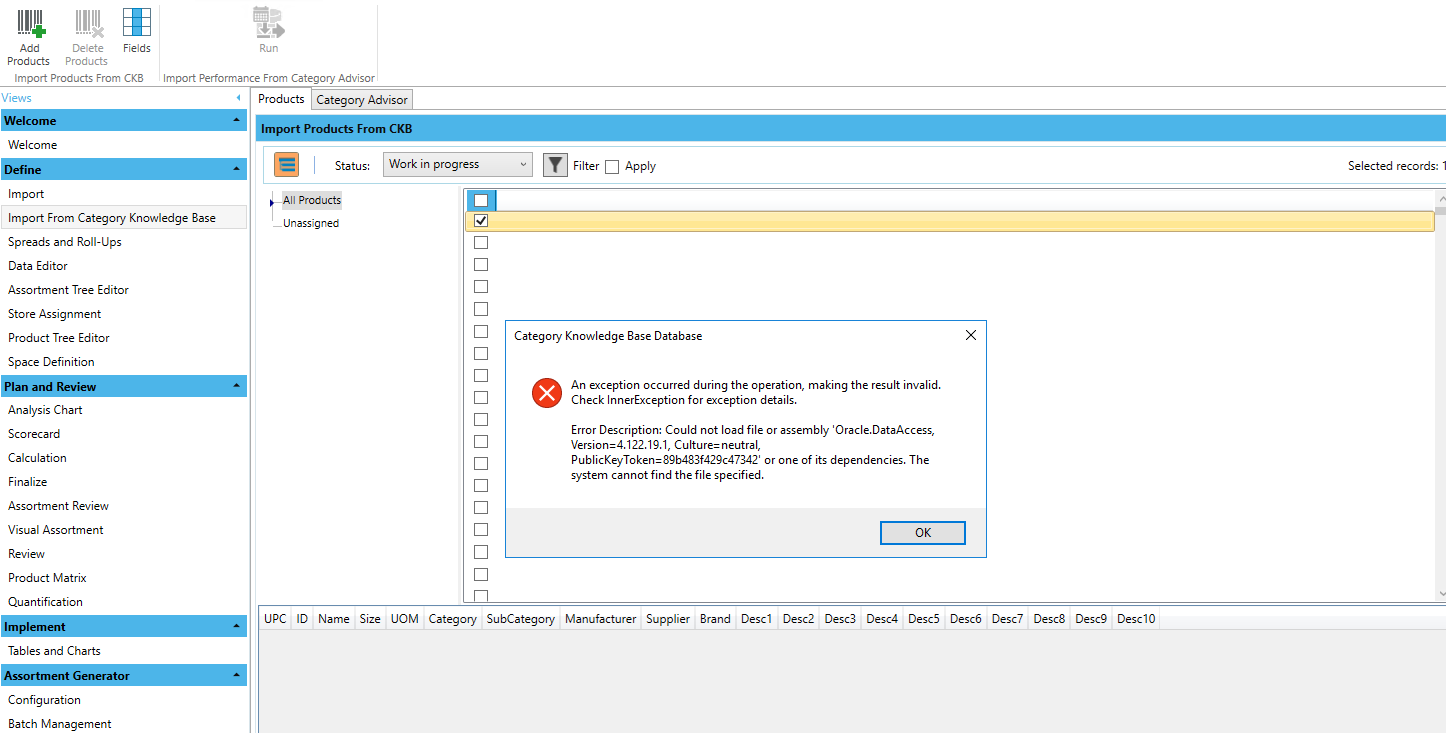Collapse the Views side panel arrow
Image resolution: width=1447 pixels, height=737 pixels.
click(x=238, y=98)
